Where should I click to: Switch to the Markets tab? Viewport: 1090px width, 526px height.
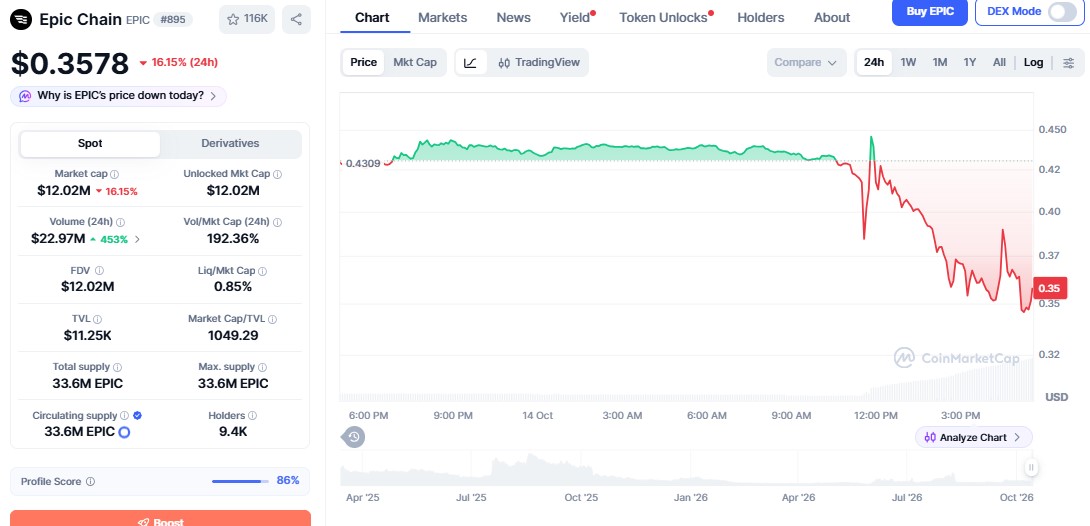(443, 17)
